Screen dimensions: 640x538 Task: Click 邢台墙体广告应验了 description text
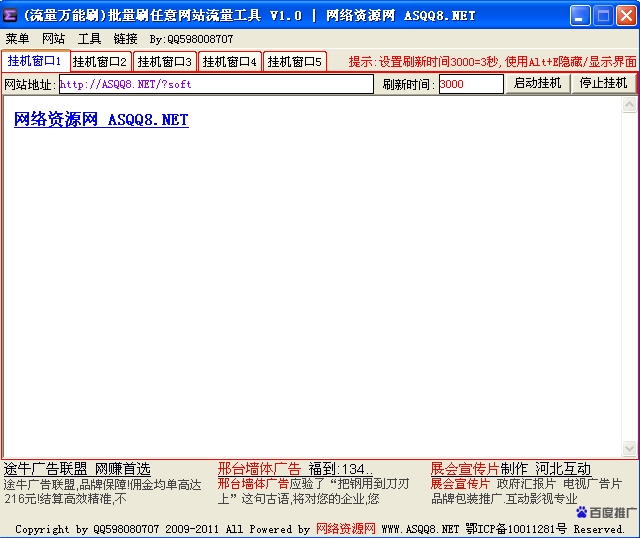[x=313, y=491]
